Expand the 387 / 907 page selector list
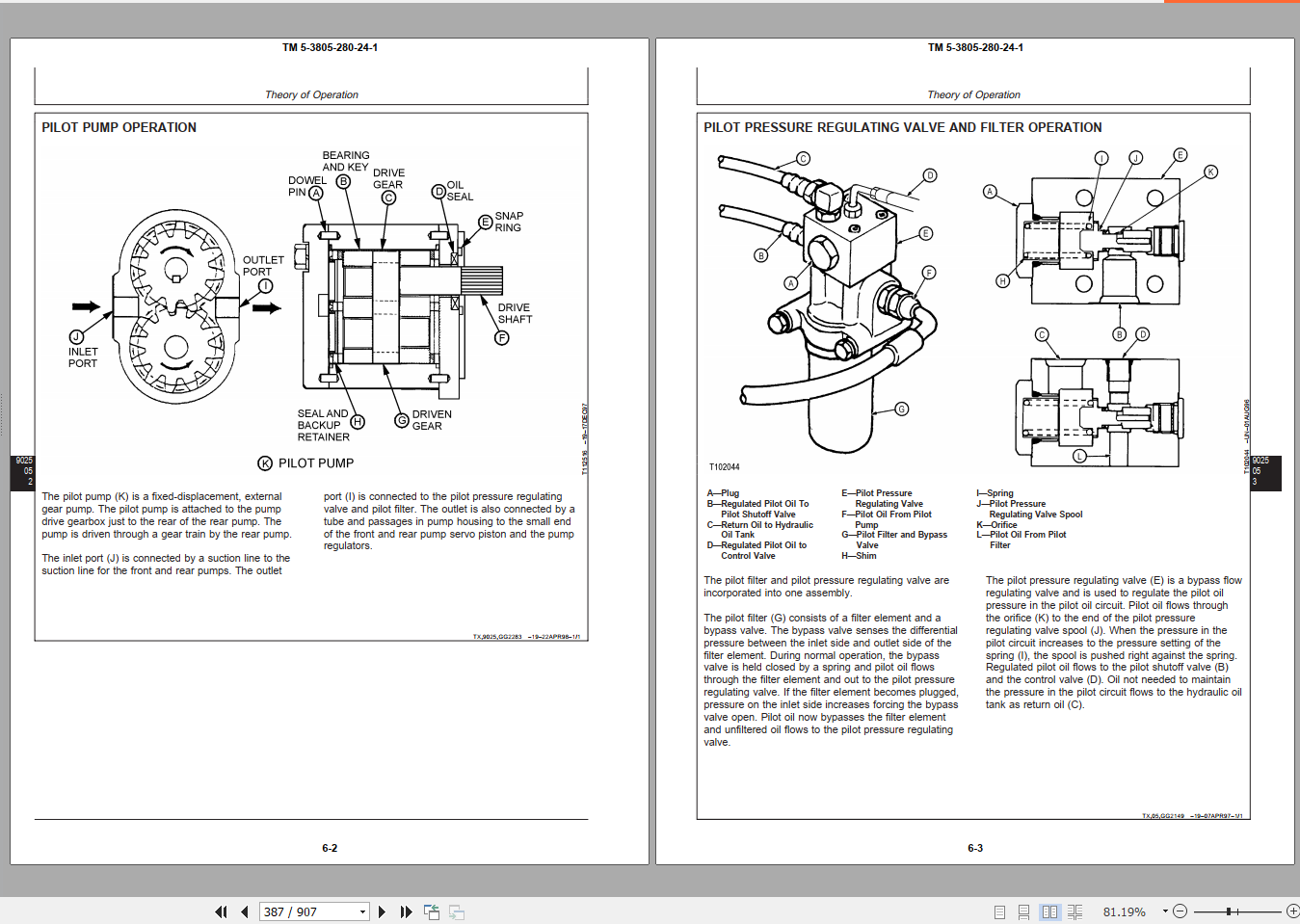The width and height of the screenshot is (1300, 924). coord(362,911)
